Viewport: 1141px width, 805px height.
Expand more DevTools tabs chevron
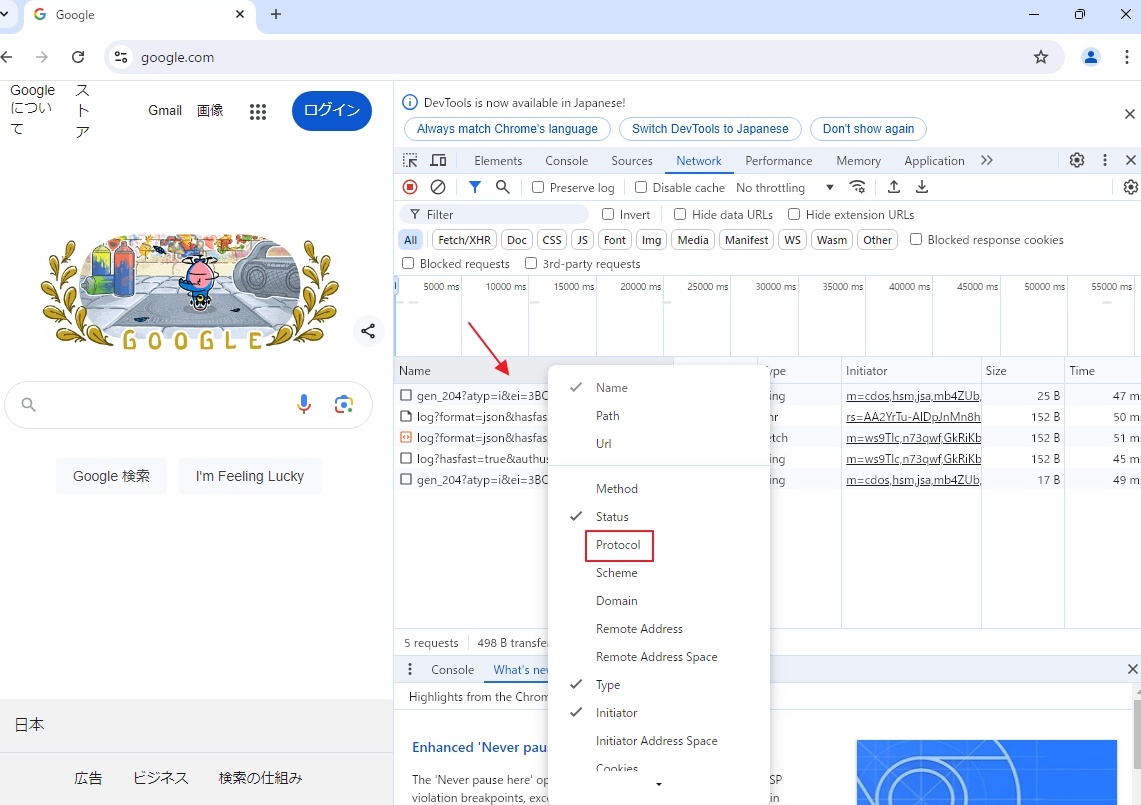[x=987, y=160]
